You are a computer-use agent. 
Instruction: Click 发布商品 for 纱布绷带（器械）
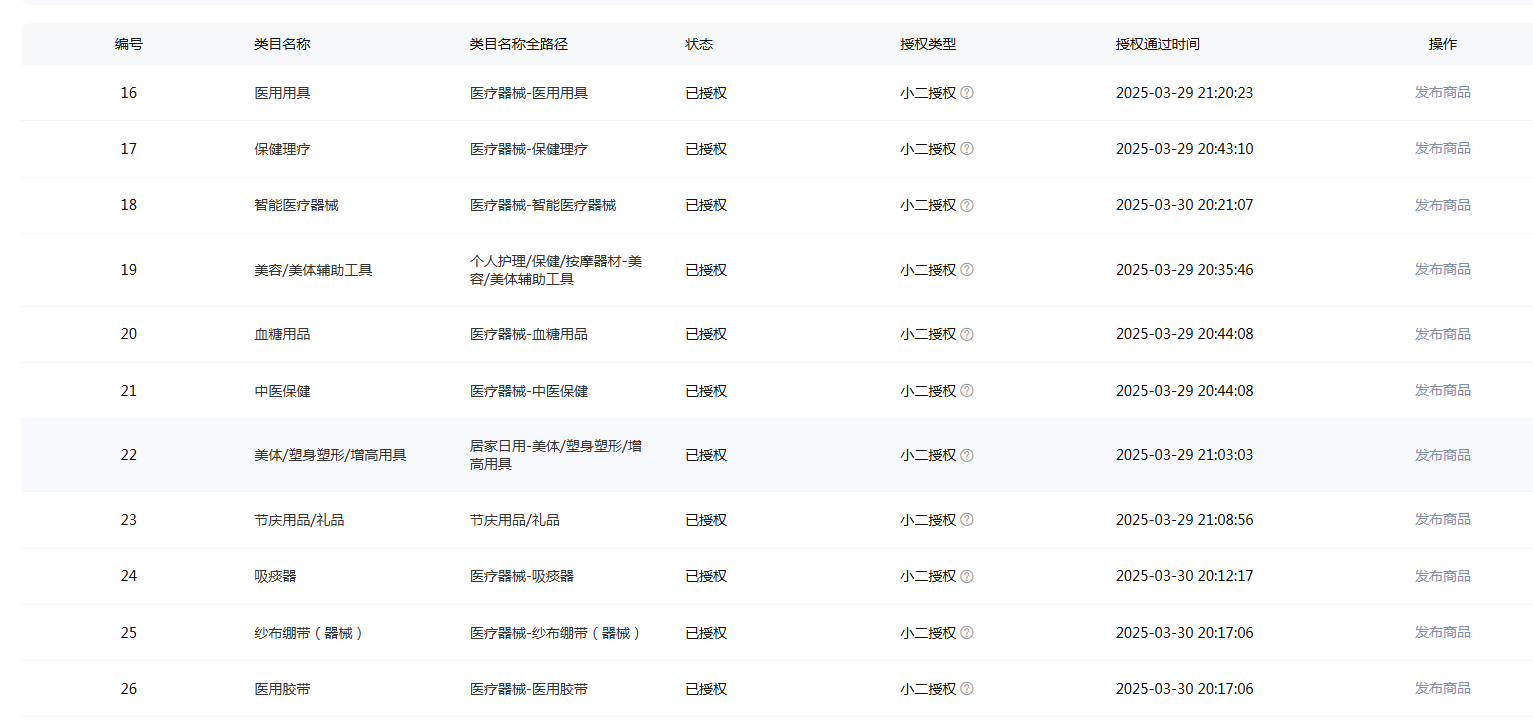tap(1442, 632)
